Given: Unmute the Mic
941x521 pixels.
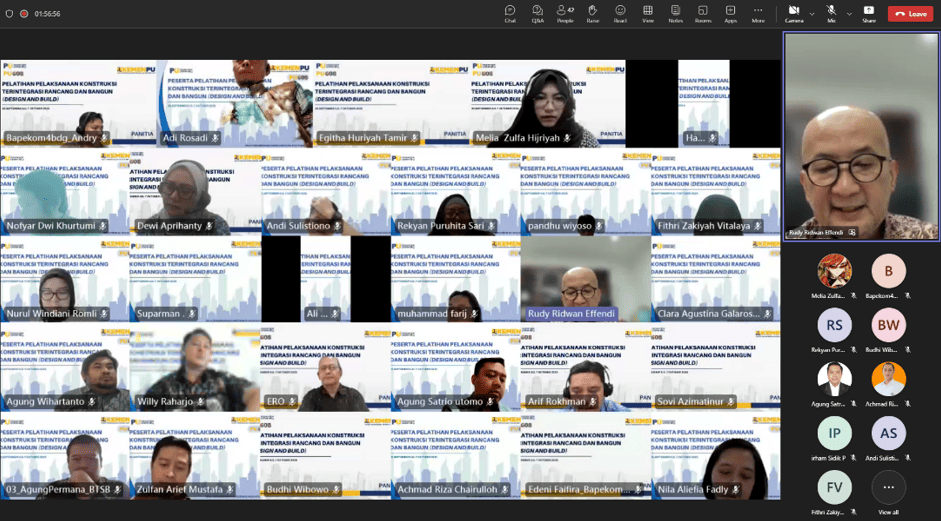Looking at the screenshot, I should coord(831,13).
